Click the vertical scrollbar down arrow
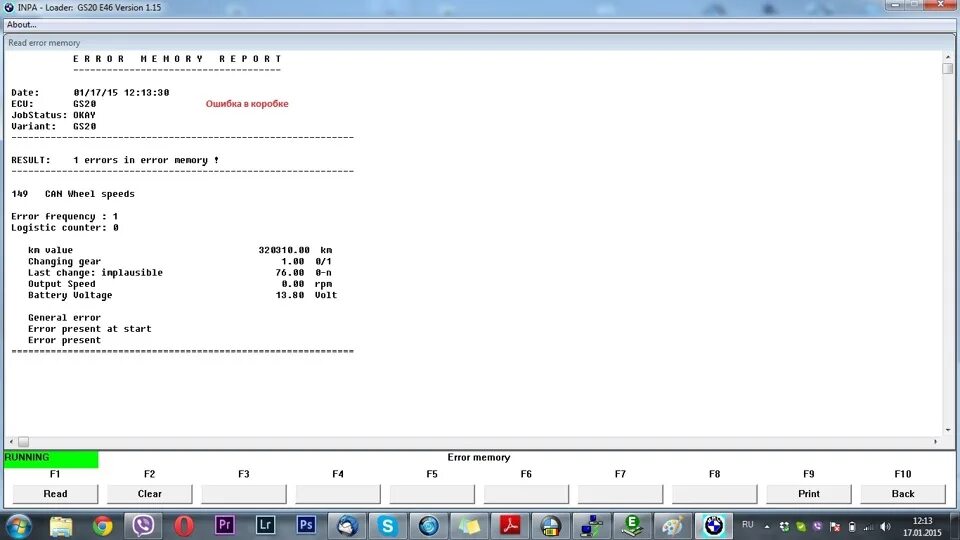 pyautogui.click(x=948, y=430)
